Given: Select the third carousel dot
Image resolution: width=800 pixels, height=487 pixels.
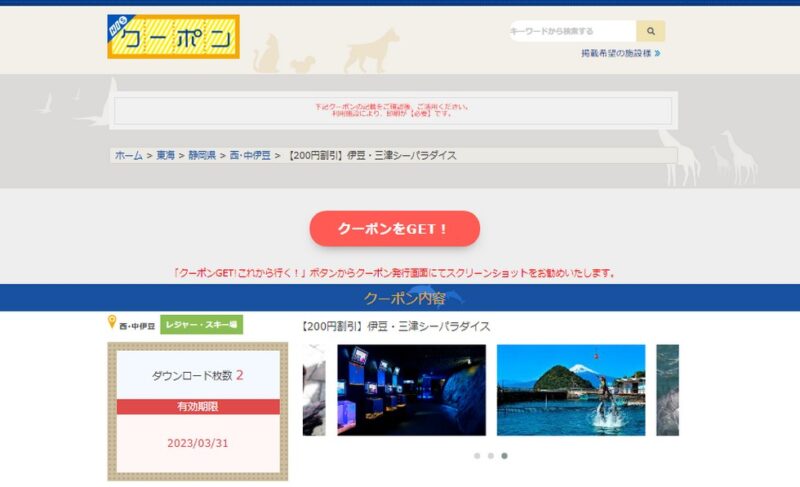Looking at the screenshot, I should coord(504,456).
